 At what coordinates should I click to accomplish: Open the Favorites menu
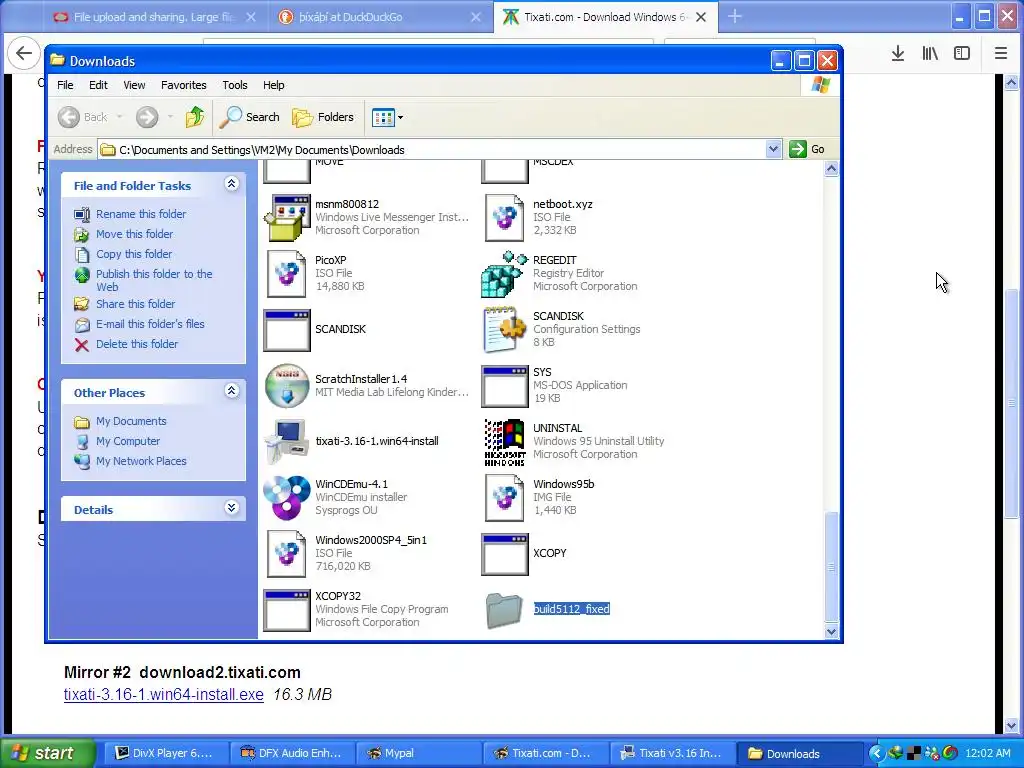point(184,85)
